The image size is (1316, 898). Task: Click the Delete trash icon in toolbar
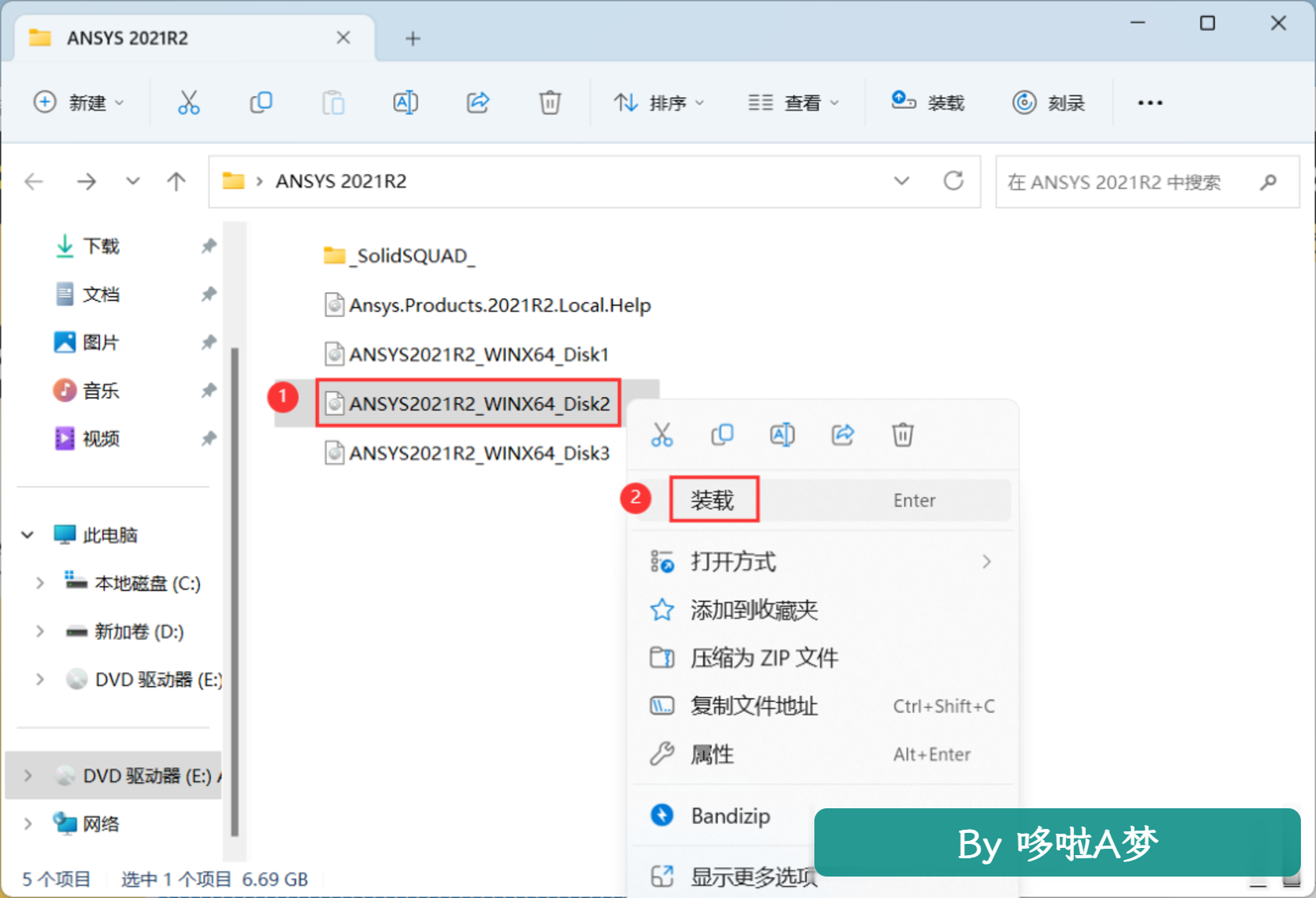(x=550, y=102)
